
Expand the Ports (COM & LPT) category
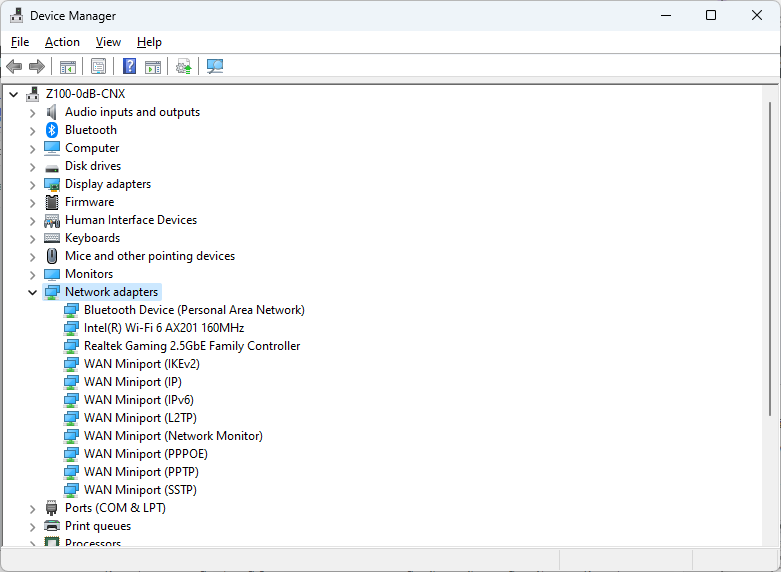[32, 509]
